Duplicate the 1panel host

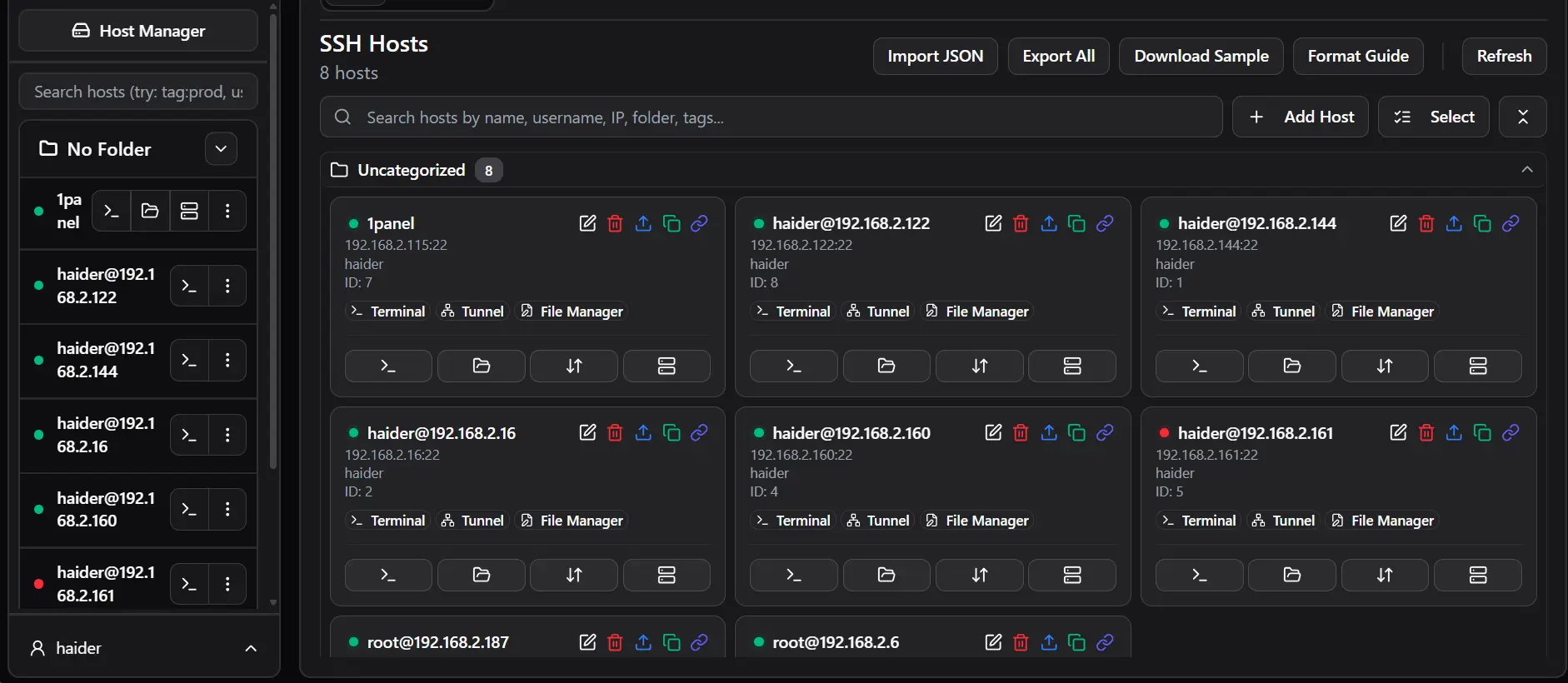click(x=672, y=223)
